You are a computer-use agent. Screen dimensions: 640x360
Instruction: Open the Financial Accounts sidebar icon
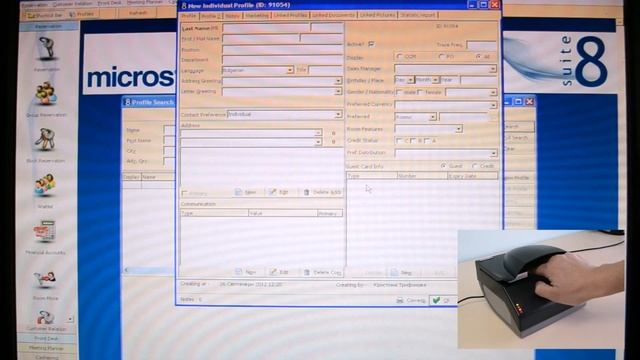(x=45, y=231)
